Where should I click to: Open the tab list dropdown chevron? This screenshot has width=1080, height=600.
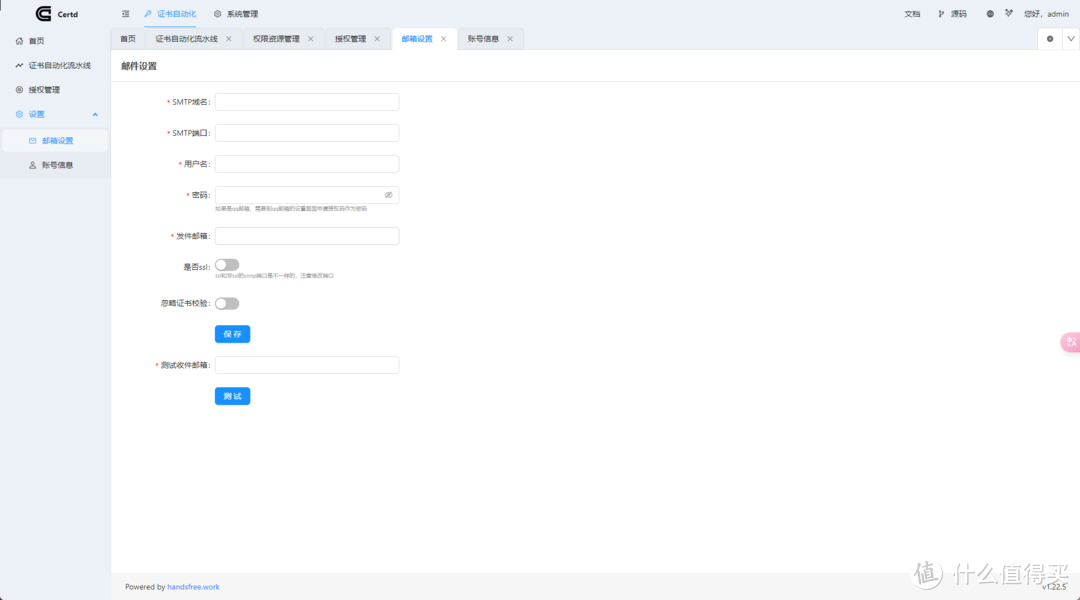tap(1070, 39)
